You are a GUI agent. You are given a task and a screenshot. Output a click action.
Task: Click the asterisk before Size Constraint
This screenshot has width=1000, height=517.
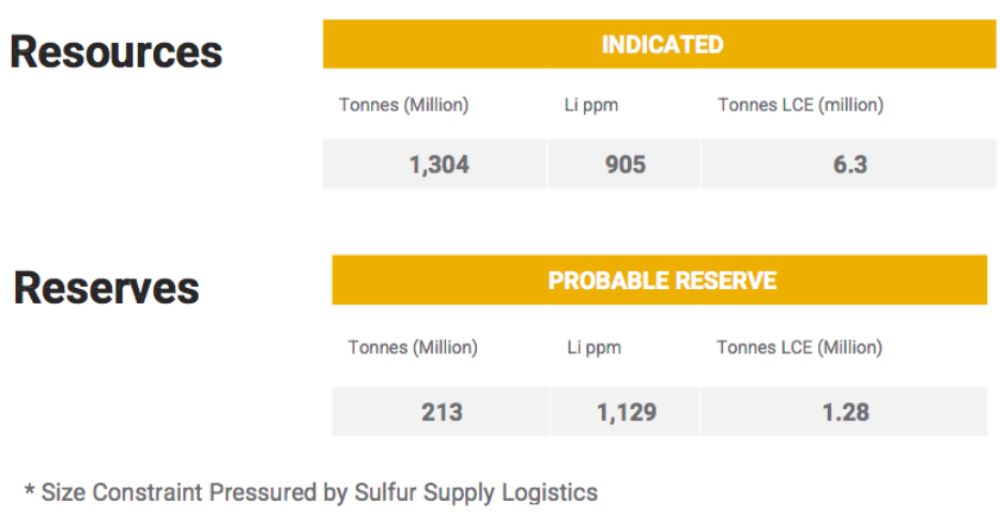(x=29, y=490)
